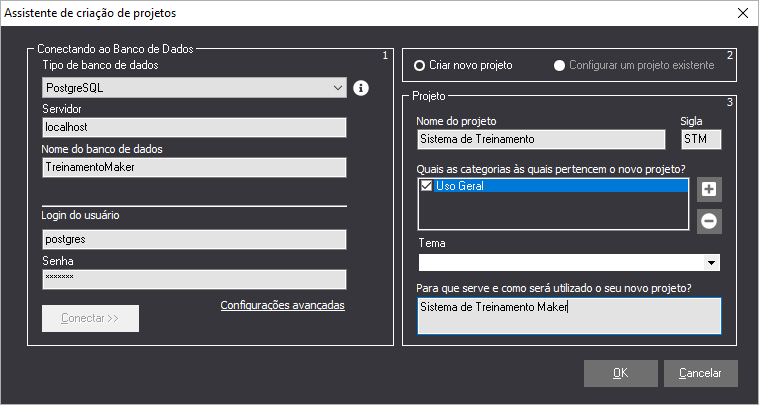Click the Servidor field containing localhost
The height and width of the screenshot is (405, 759).
point(194,128)
